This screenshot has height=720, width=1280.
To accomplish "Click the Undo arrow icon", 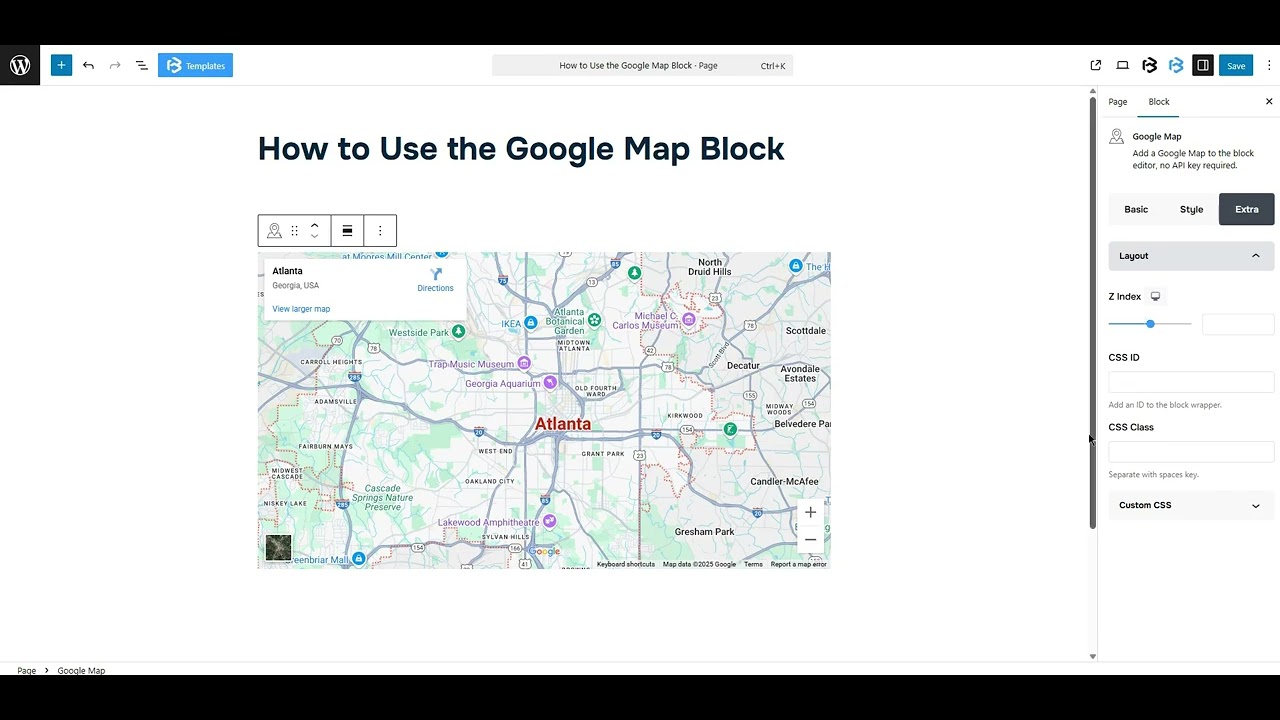I will 88,65.
